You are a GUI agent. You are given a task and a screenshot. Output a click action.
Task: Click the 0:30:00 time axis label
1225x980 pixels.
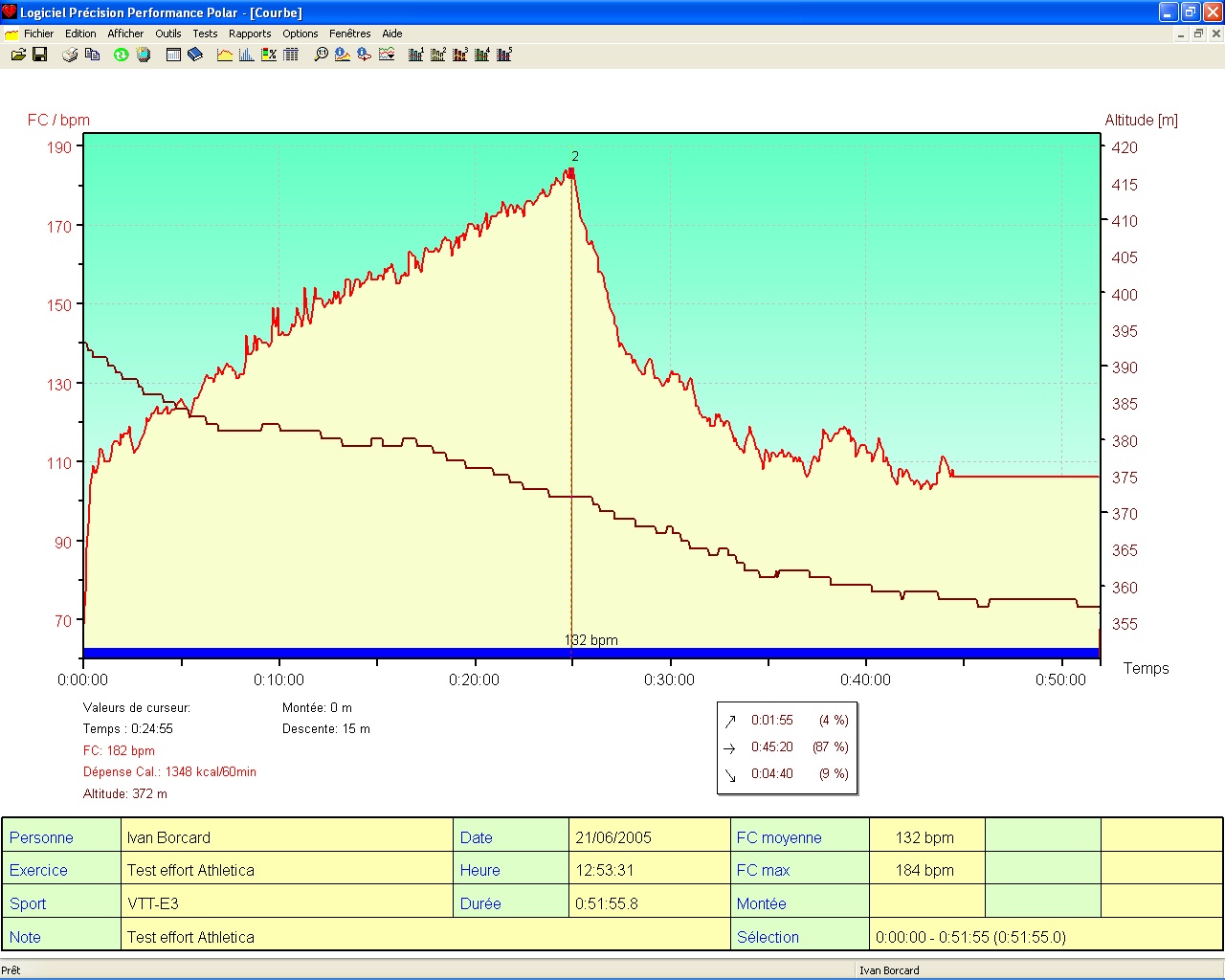(670, 679)
